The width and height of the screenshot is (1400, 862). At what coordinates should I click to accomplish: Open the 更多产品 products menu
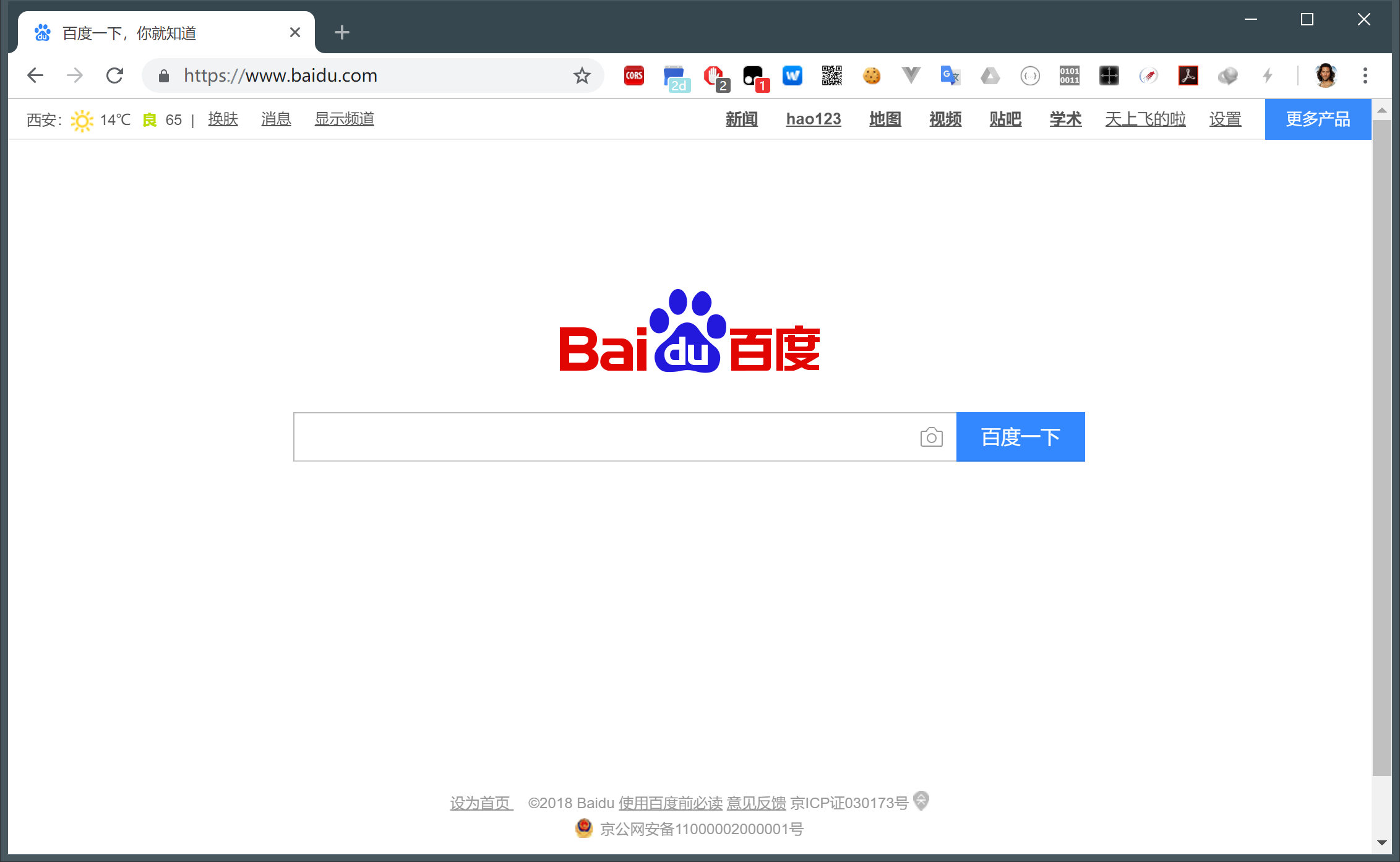(1318, 119)
